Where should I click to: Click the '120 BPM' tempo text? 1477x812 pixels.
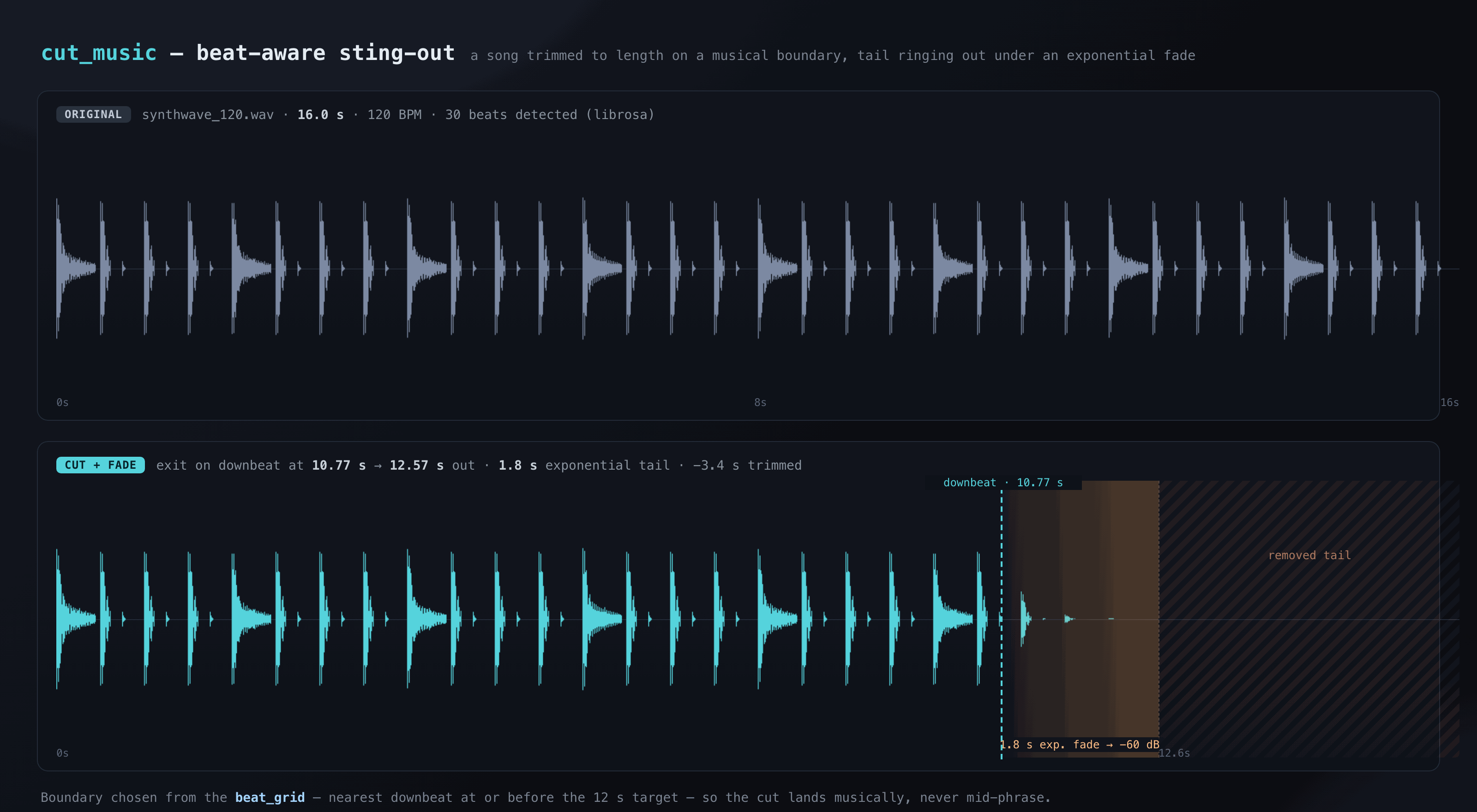(x=395, y=114)
